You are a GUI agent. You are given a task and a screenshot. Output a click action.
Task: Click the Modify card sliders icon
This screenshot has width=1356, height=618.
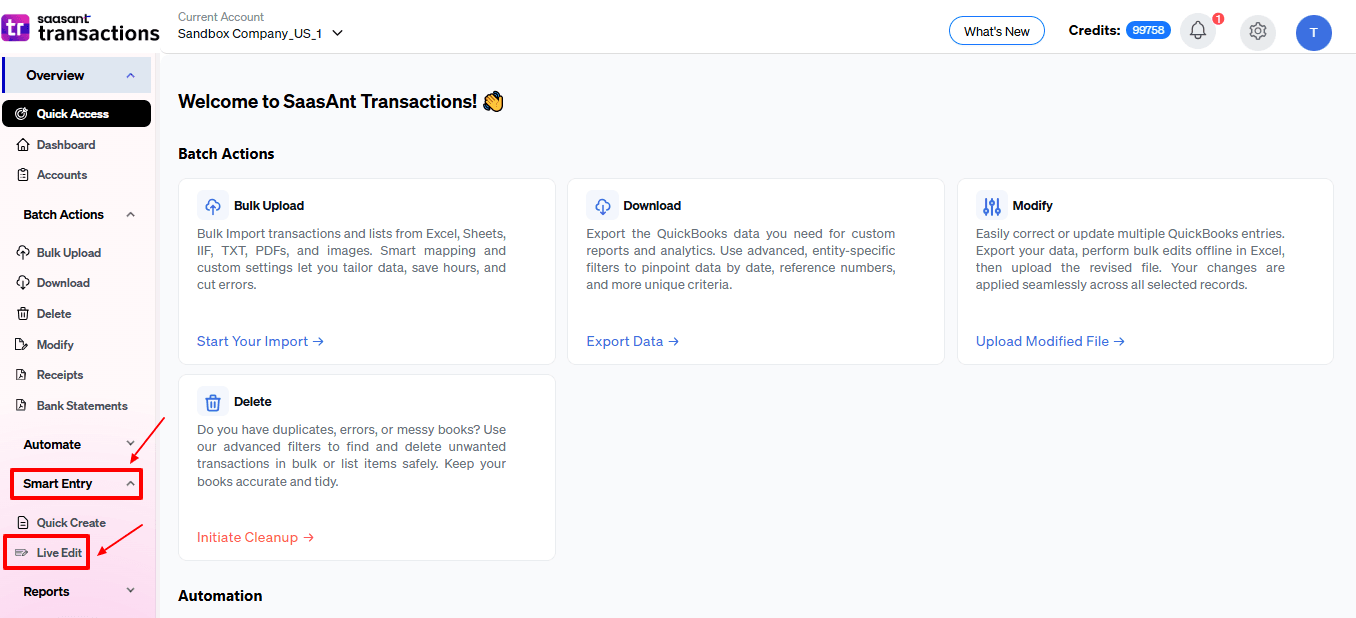pos(992,206)
